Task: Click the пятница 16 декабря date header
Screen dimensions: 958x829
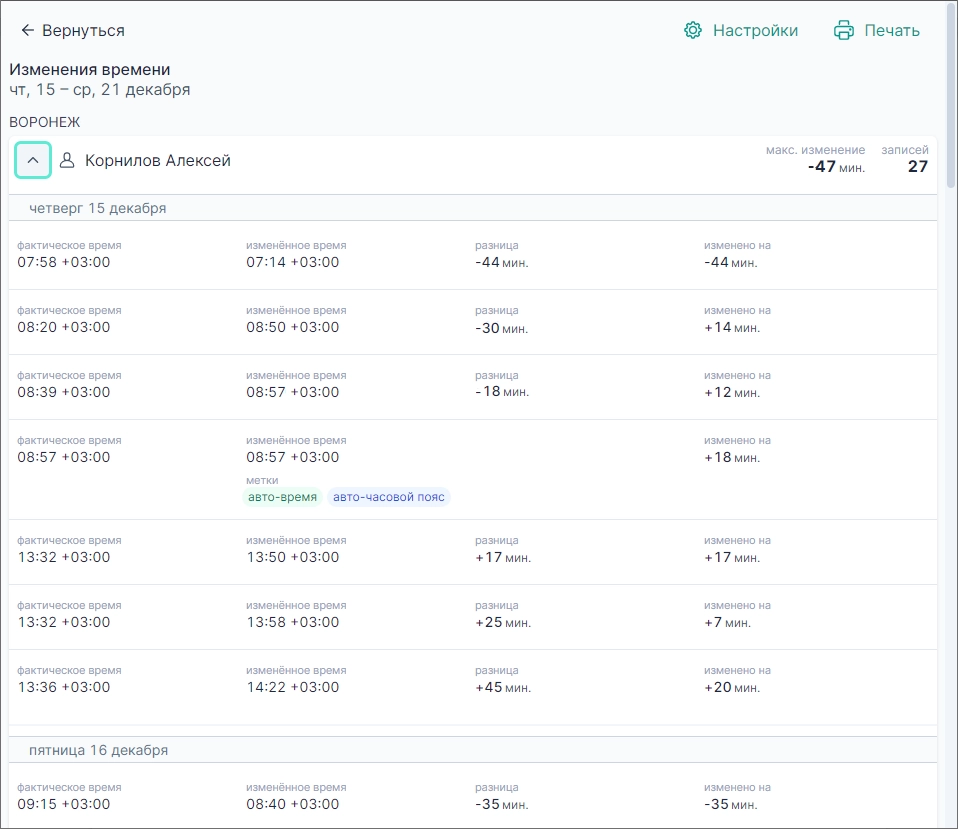Action: (x=98, y=750)
